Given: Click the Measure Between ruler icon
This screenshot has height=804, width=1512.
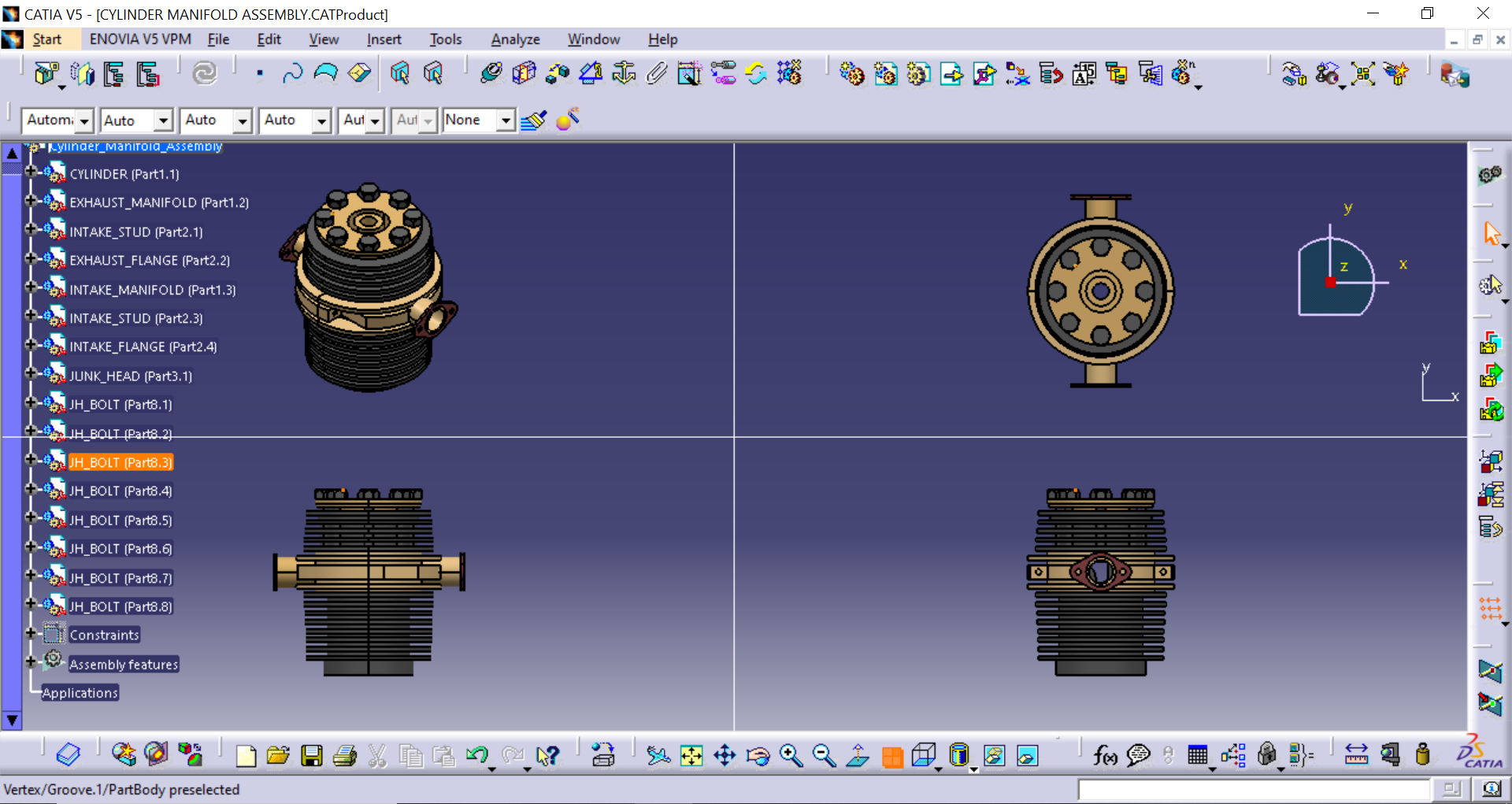Looking at the screenshot, I should click(1356, 756).
